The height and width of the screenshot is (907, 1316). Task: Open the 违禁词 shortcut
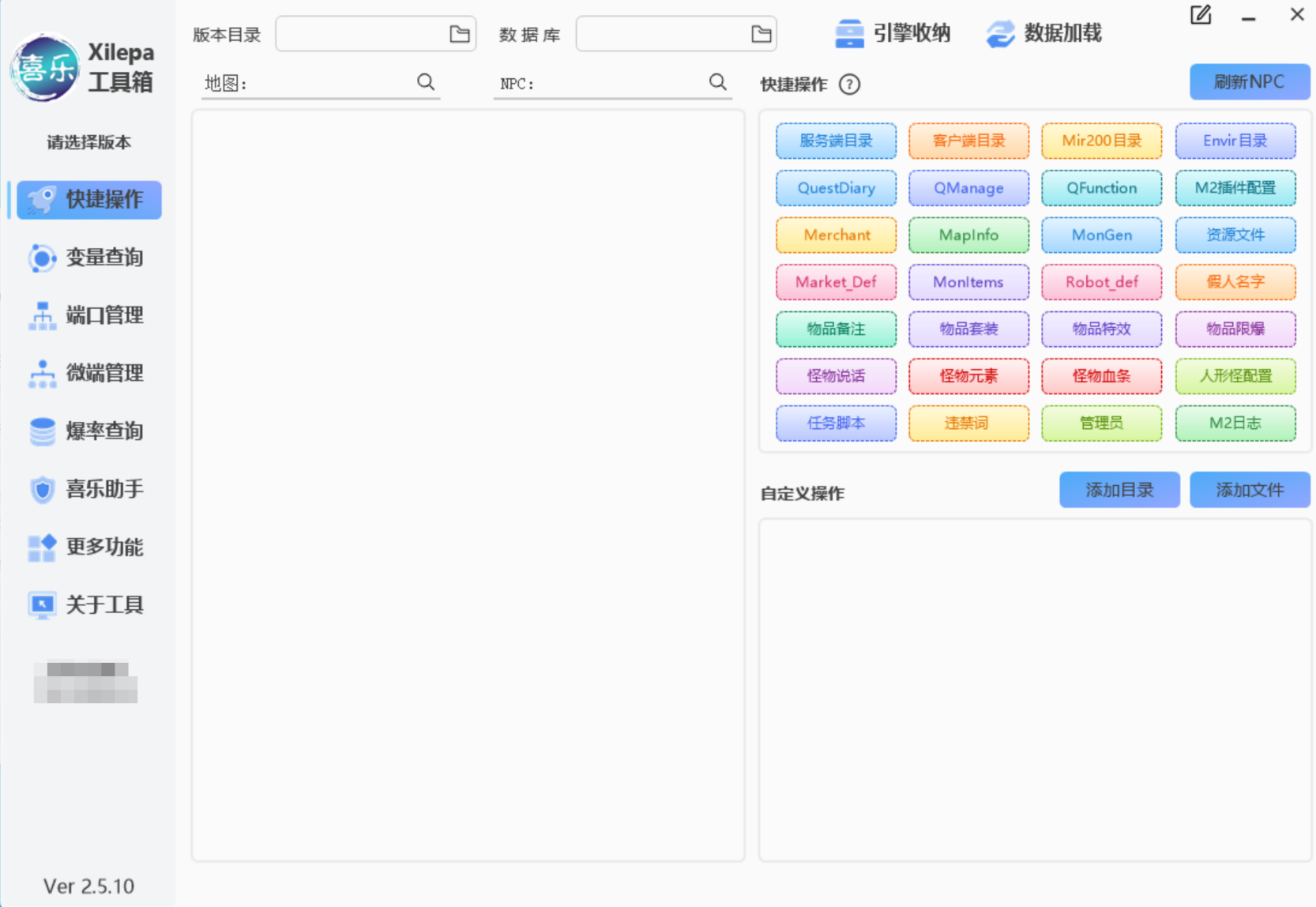(968, 423)
